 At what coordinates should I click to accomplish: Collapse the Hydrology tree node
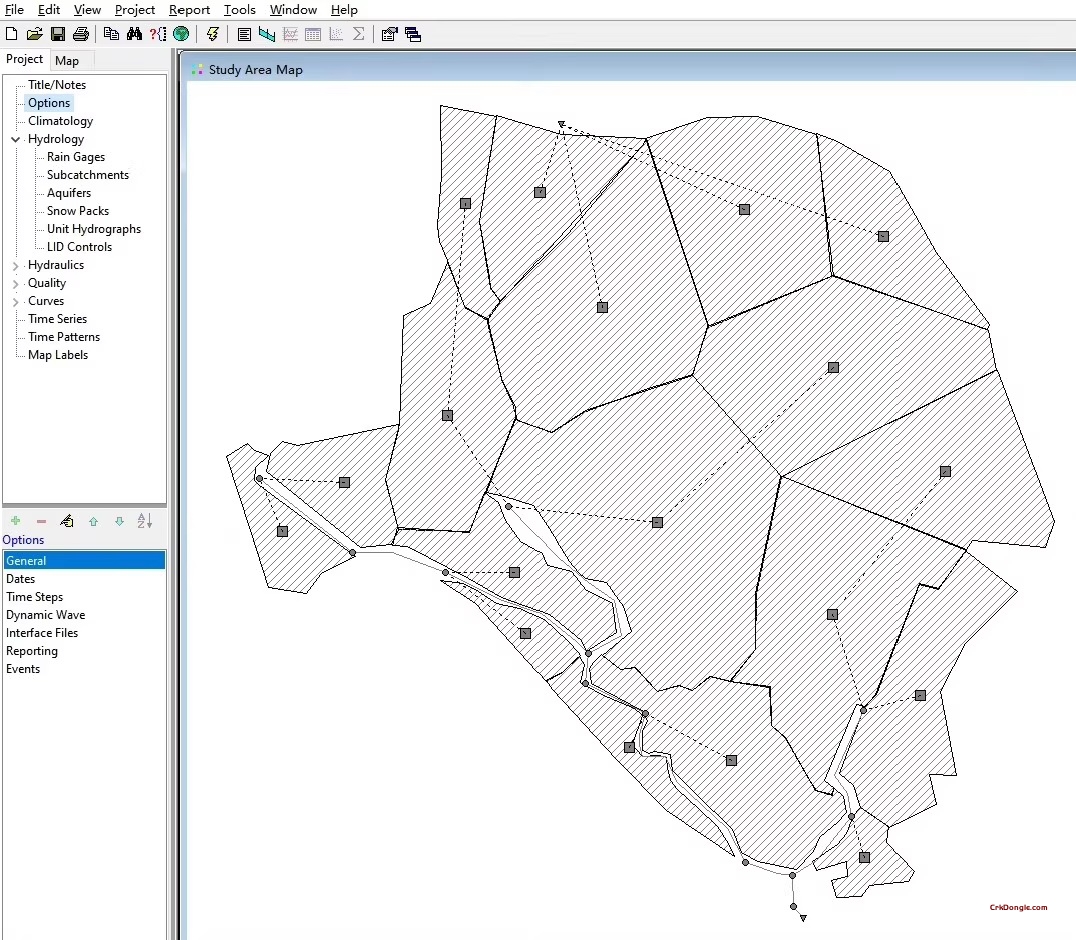(16, 140)
